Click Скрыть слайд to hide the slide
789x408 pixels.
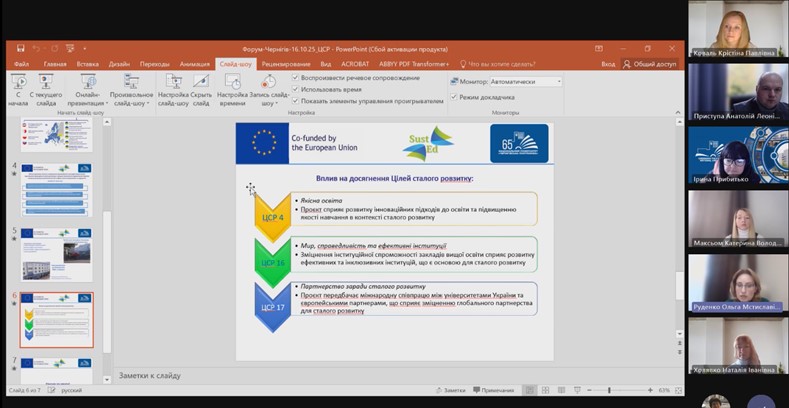click(201, 89)
